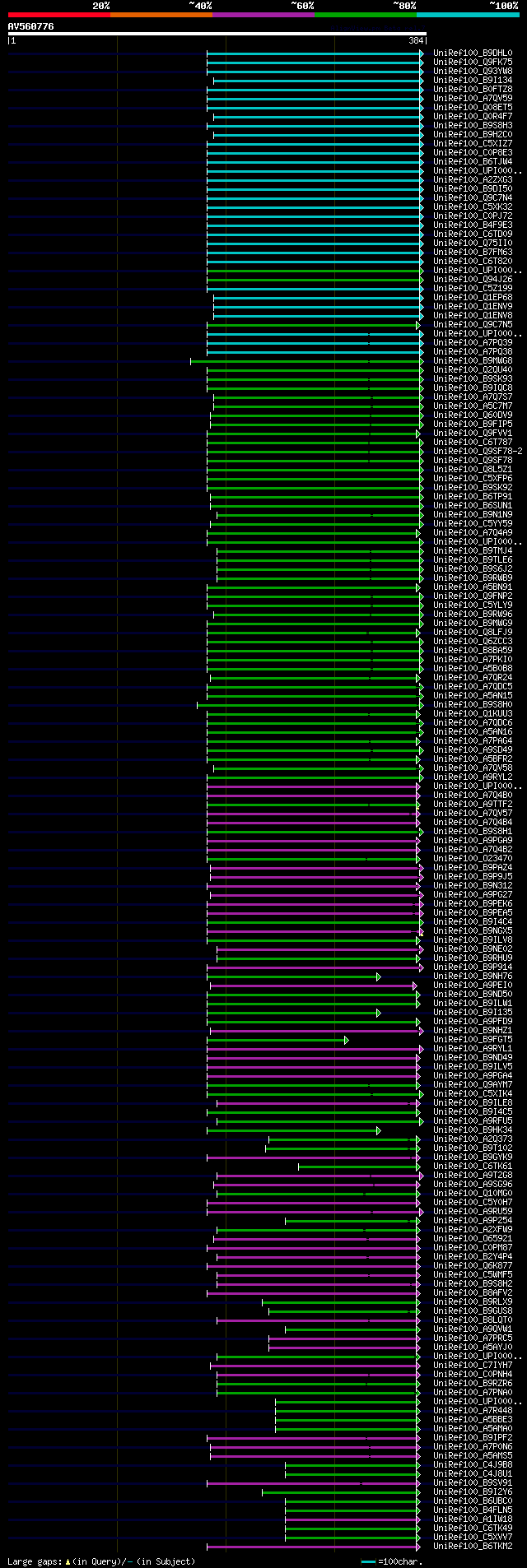Image resolution: width=527 pixels, height=1568 pixels.
Task: Select label UniRef100_Q9AYM7
Action: 473,1085
